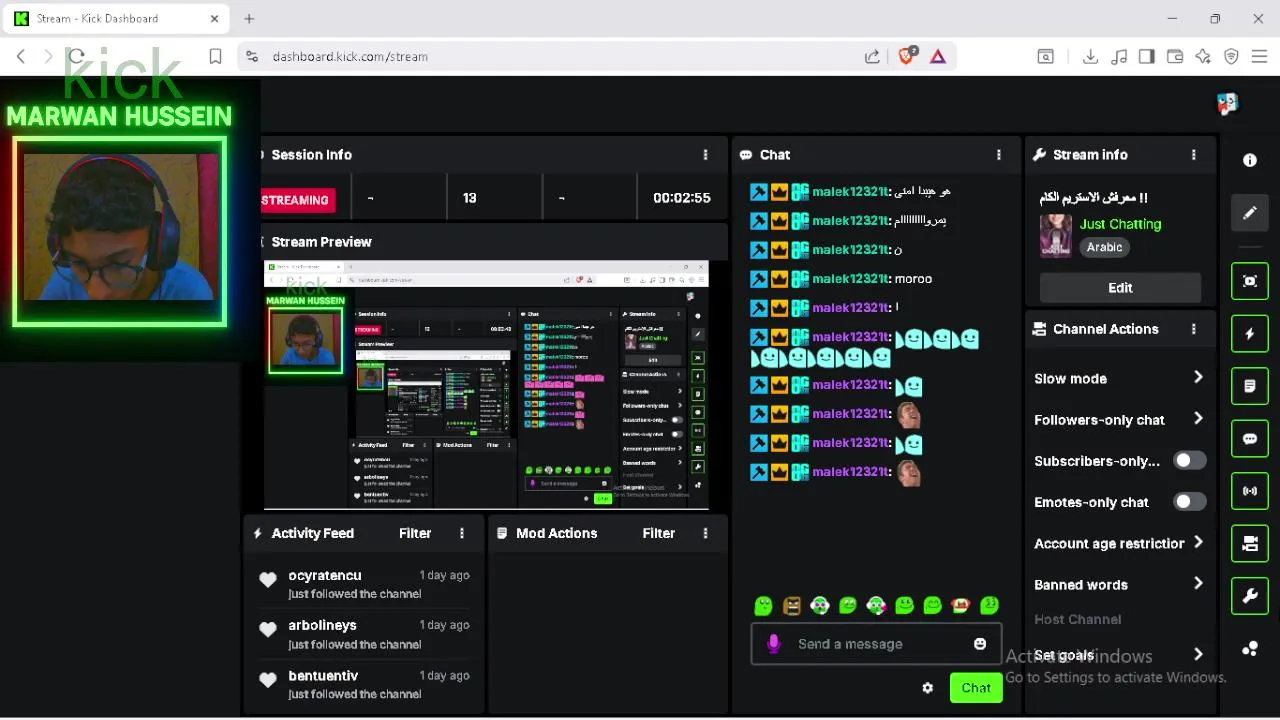The image size is (1280, 720).
Task: Click the Brave VPN shield icon
Action: [x=1231, y=56]
